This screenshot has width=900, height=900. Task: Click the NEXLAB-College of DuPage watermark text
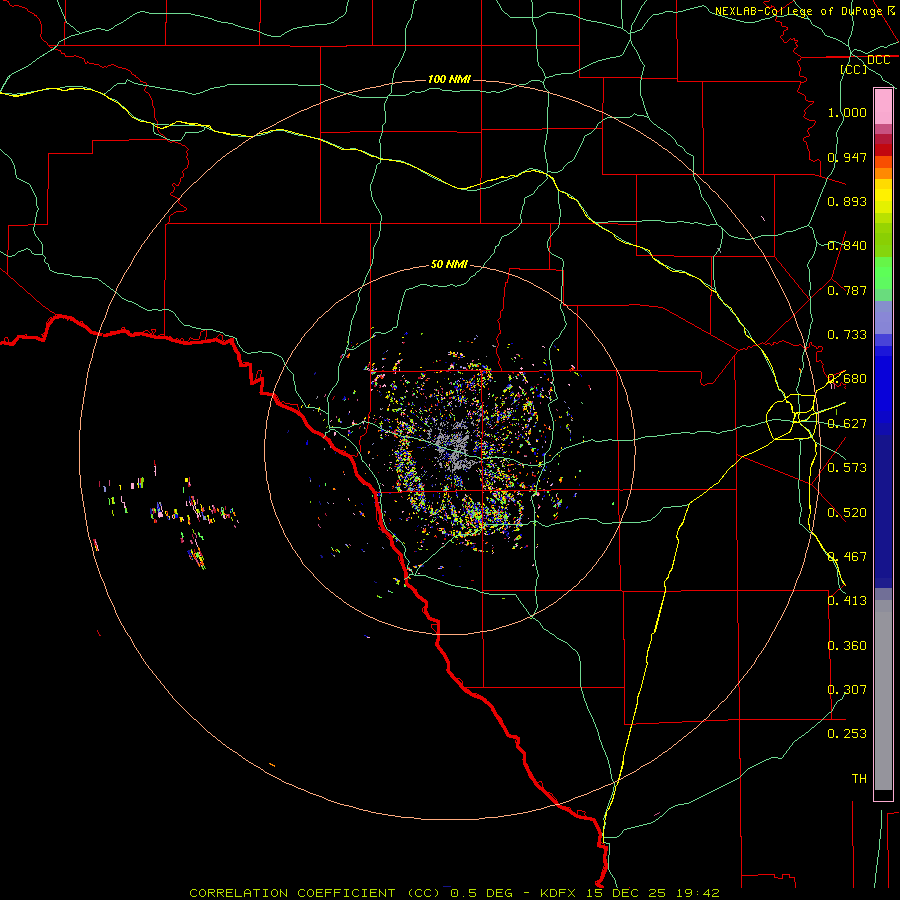798,11
